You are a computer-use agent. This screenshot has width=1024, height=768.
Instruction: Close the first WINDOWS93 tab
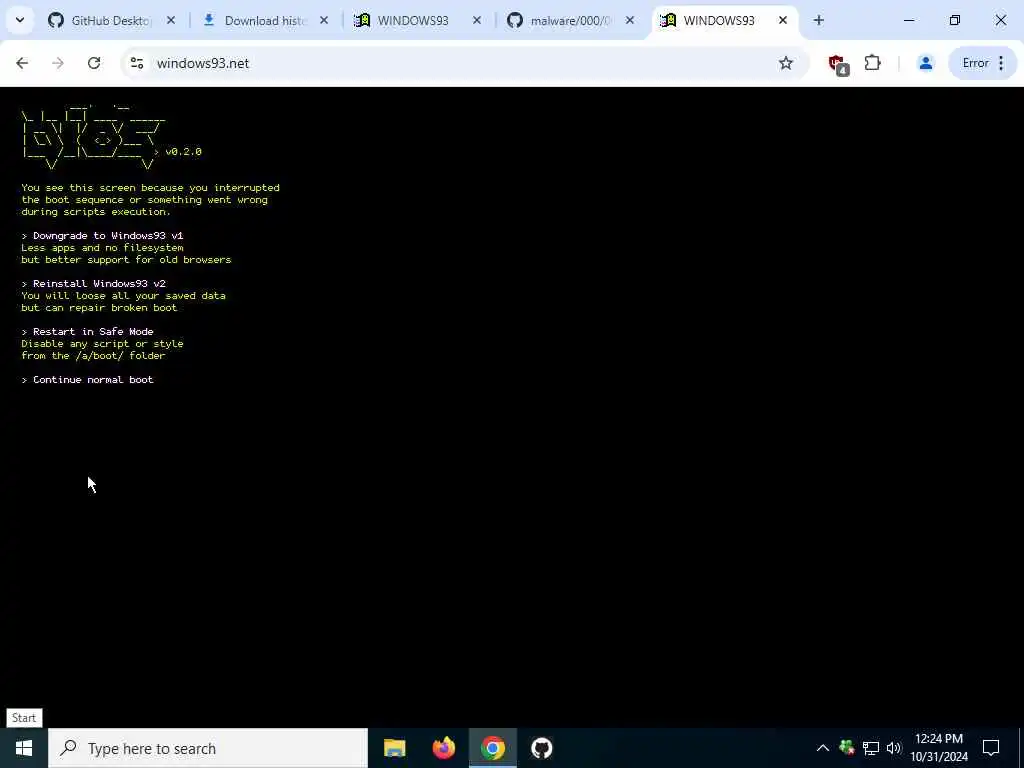477,20
